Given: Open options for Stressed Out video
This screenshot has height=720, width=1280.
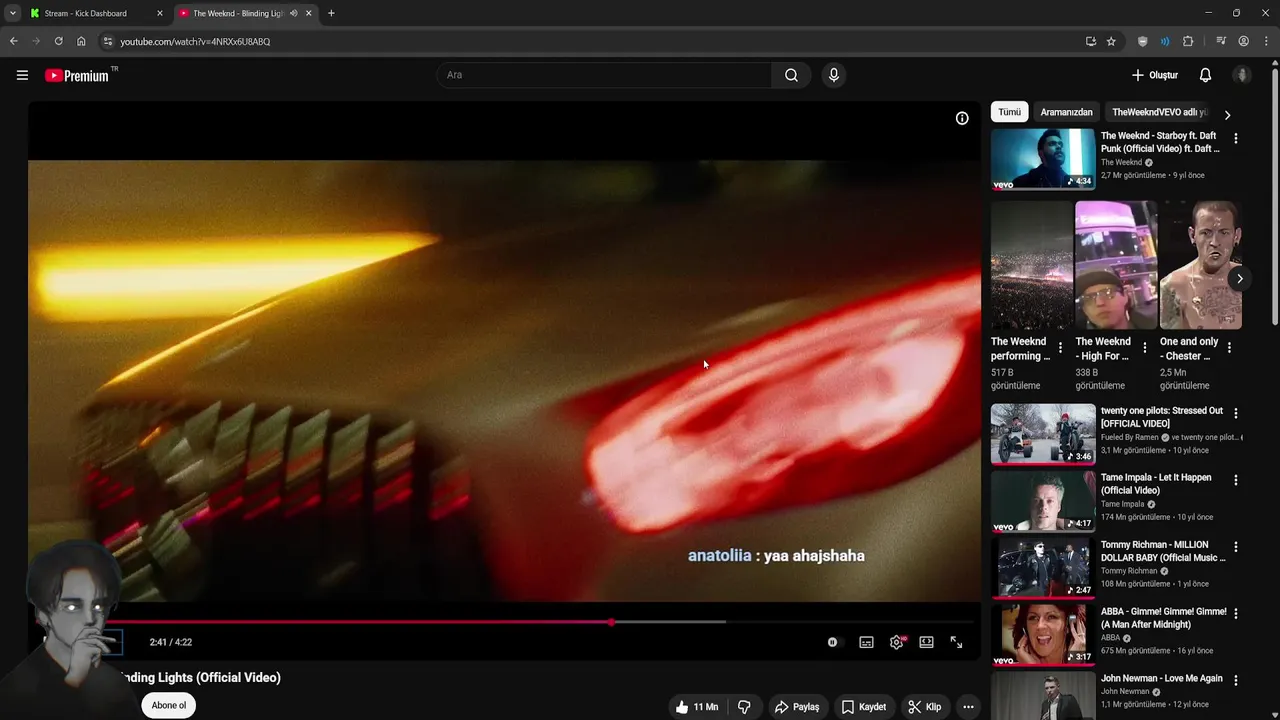Looking at the screenshot, I should 1236,413.
